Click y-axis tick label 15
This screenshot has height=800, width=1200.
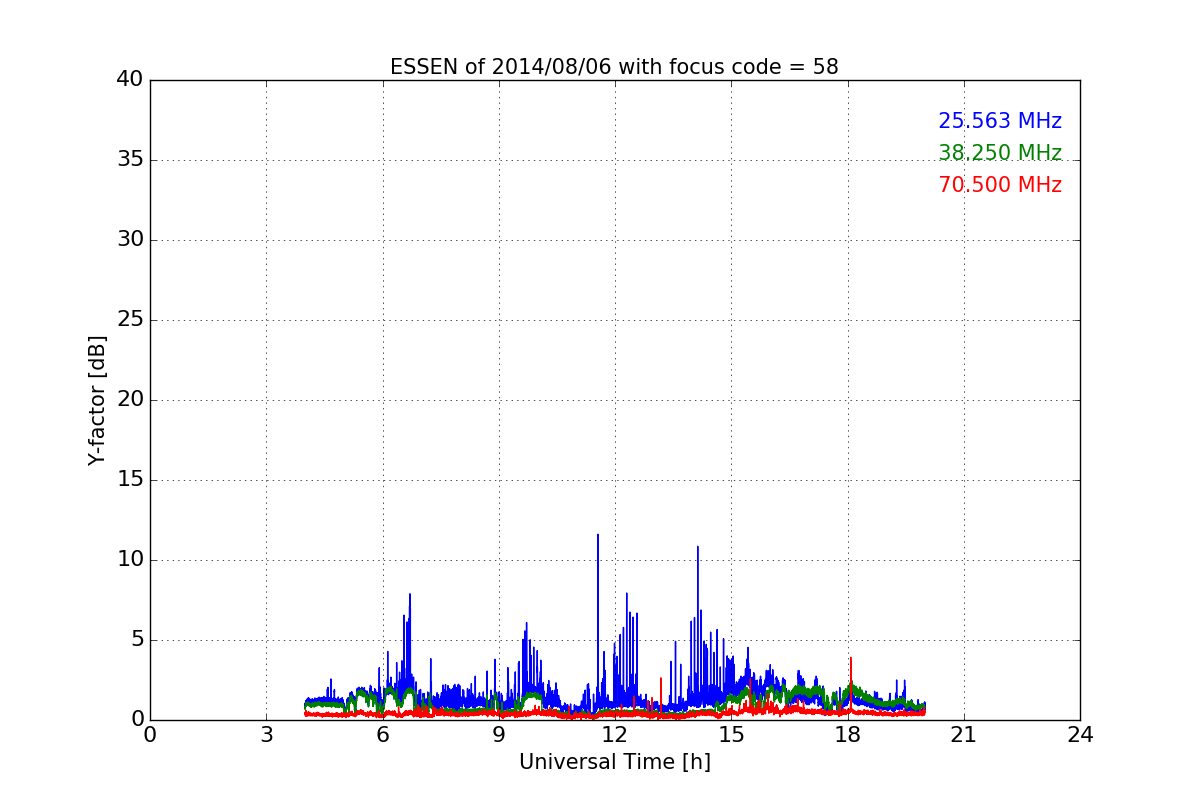click(130, 480)
